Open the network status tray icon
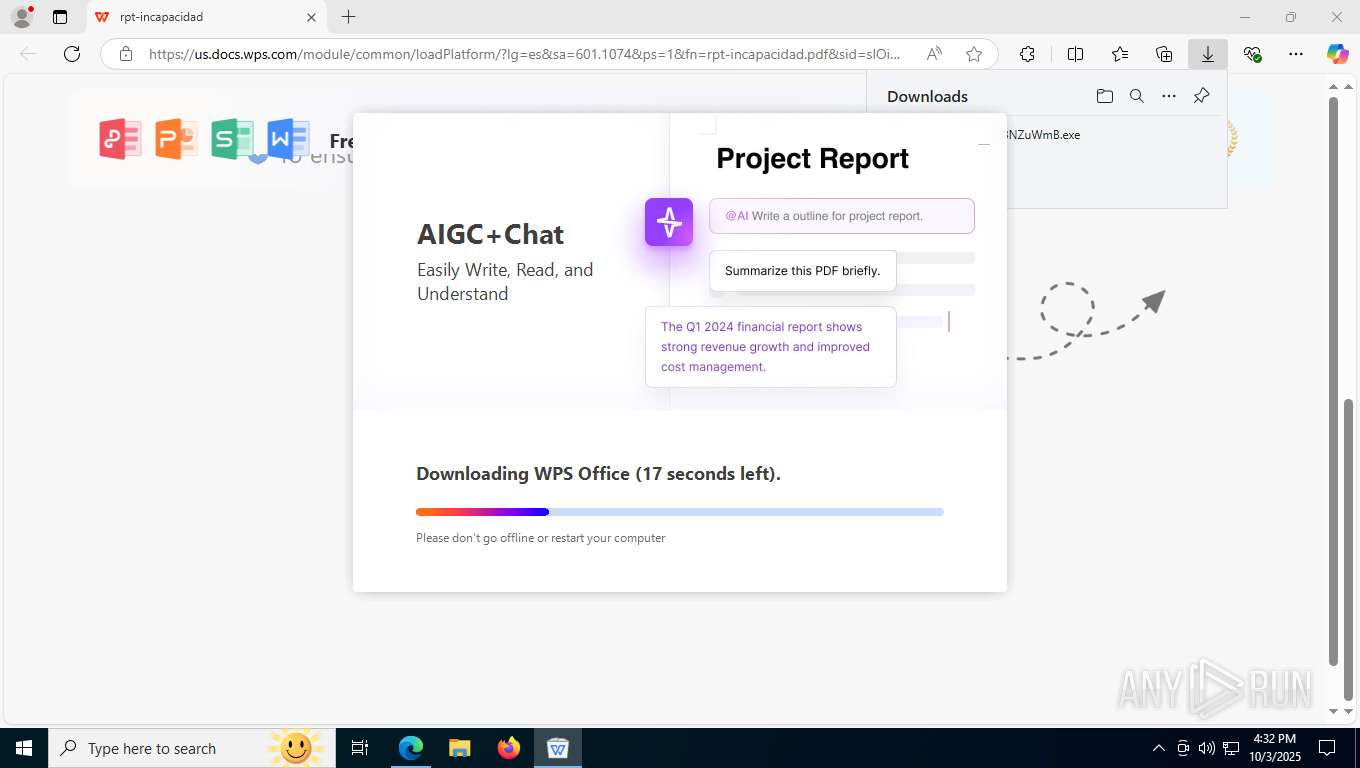 [1231, 748]
